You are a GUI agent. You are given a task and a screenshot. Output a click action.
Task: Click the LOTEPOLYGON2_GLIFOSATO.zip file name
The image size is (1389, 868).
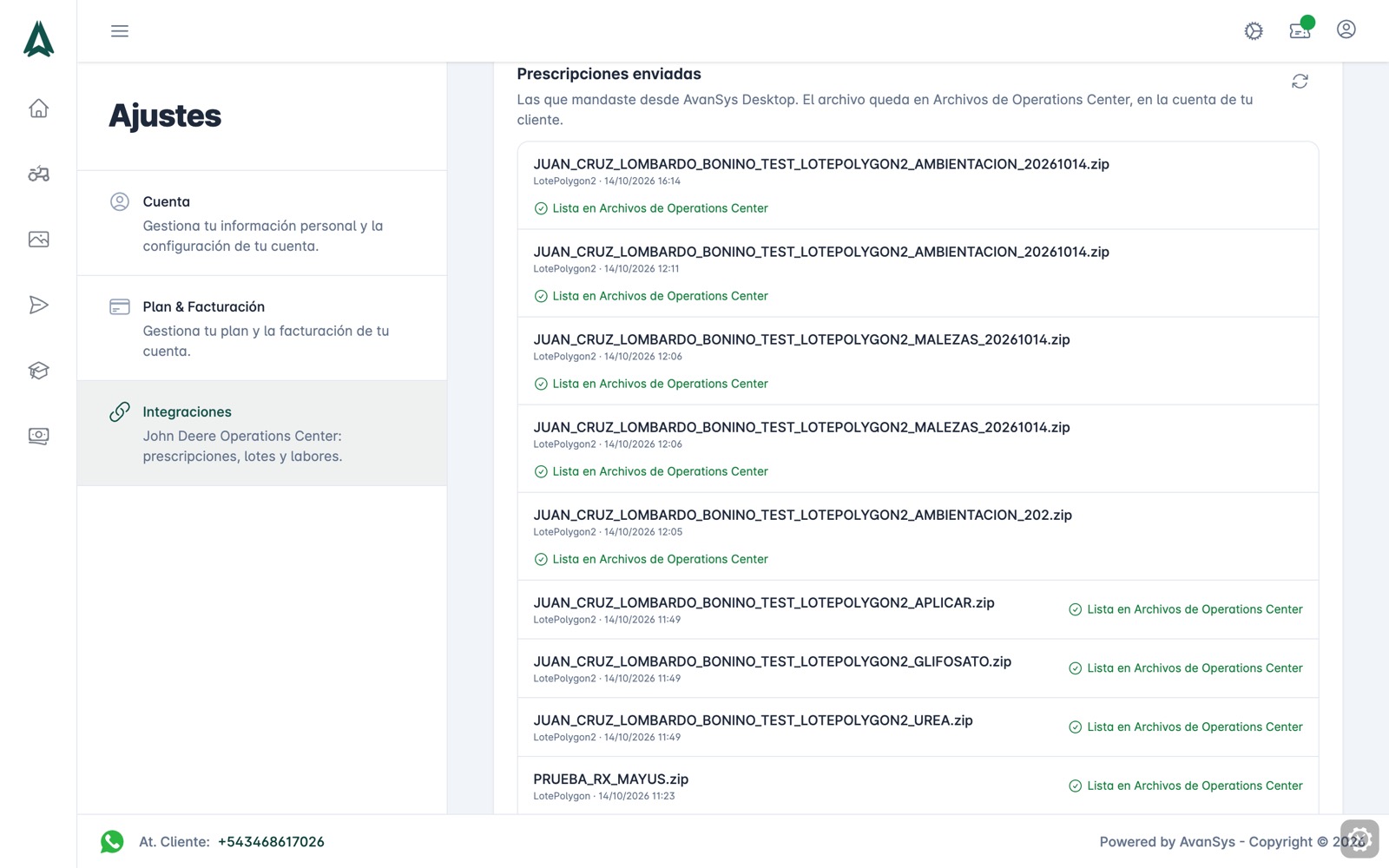(772, 661)
